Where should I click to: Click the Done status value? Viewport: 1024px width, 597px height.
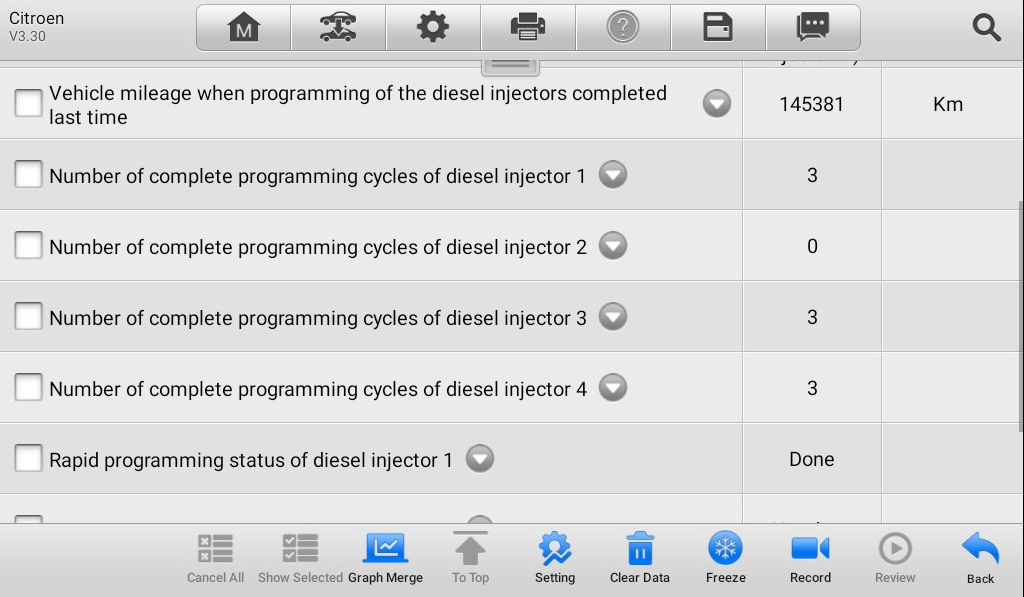(x=812, y=459)
